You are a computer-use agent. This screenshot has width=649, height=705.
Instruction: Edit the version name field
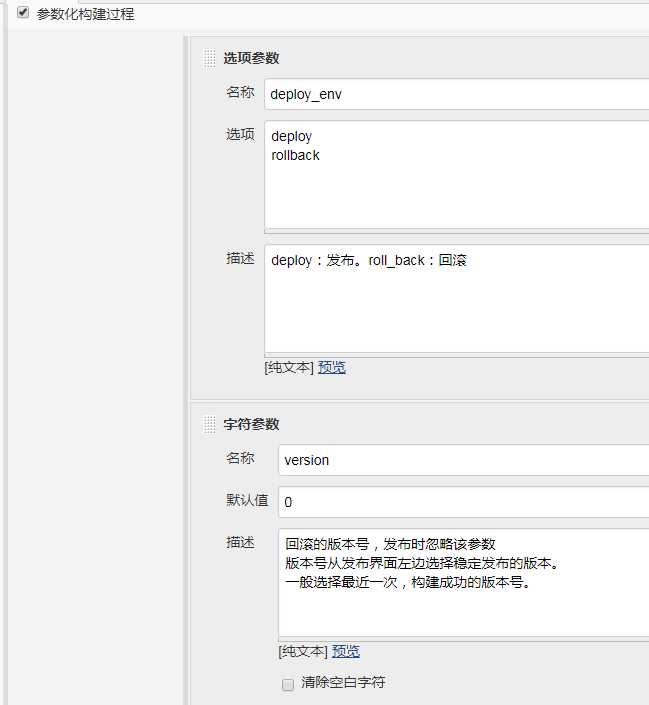(x=464, y=460)
